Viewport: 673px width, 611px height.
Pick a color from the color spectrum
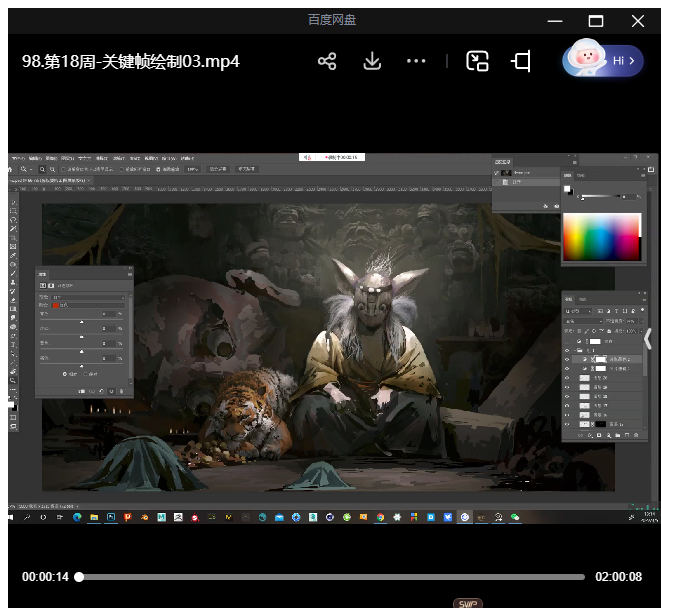(x=601, y=236)
